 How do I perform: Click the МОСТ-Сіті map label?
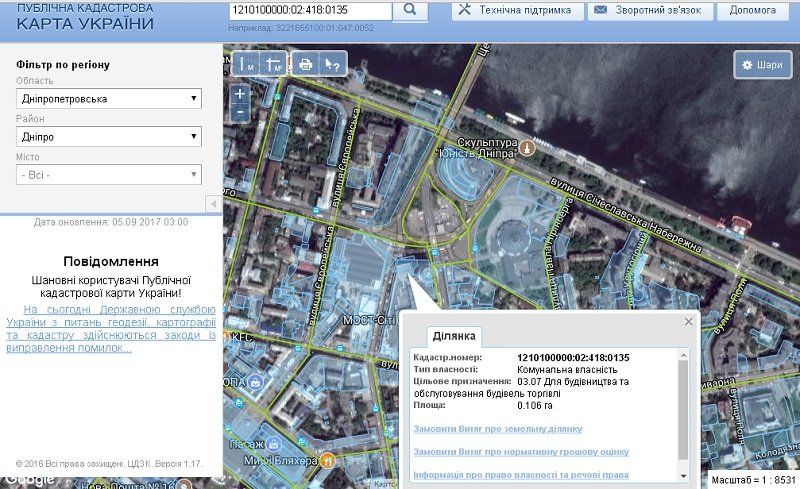369,321
